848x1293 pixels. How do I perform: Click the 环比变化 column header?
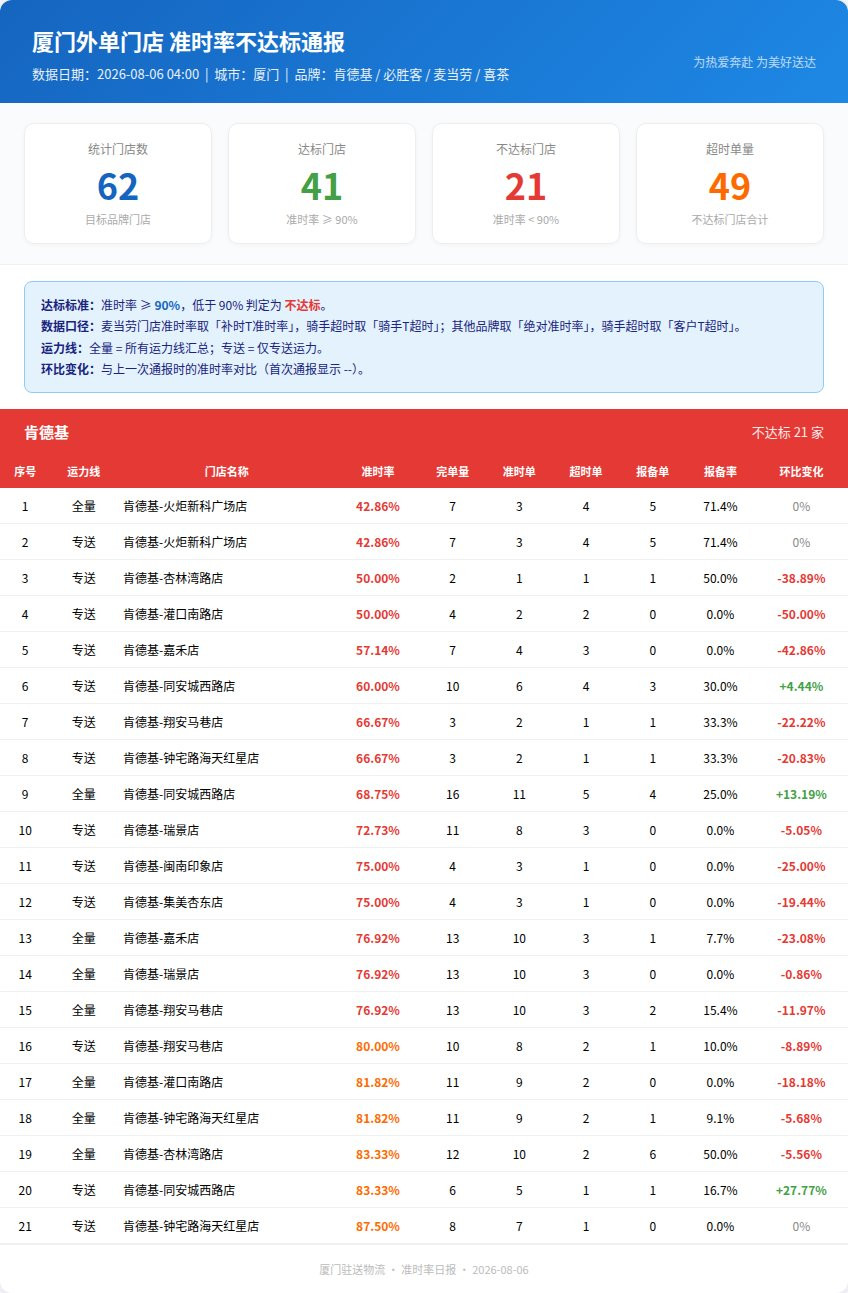pyautogui.click(x=801, y=471)
